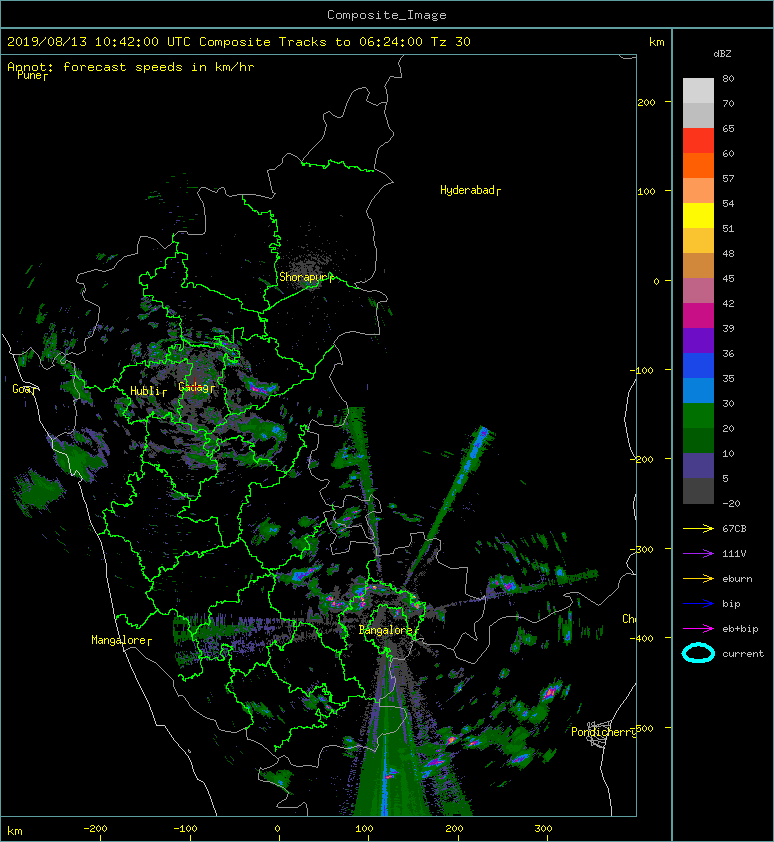
Task: Click the dark green 10–20 dBZ swatch
Action: pyautogui.click(x=698, y=440)
